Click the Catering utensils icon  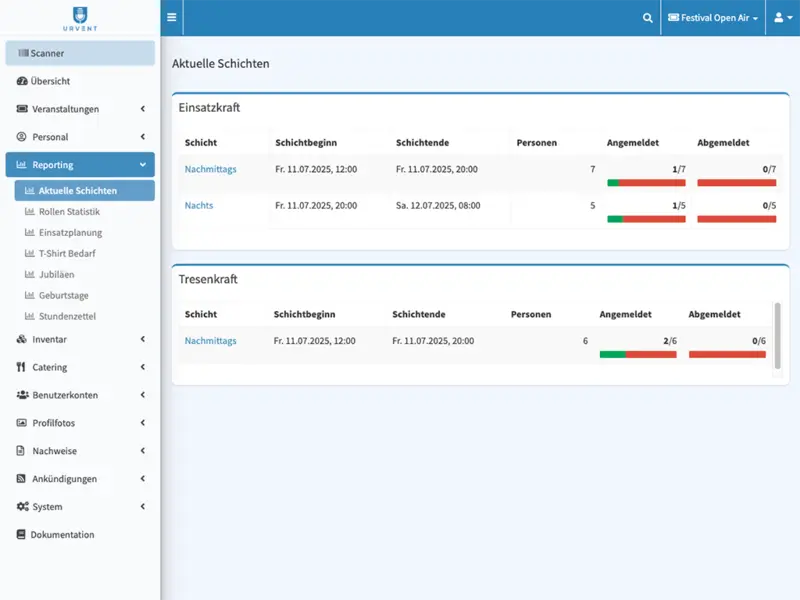[21, 367]
